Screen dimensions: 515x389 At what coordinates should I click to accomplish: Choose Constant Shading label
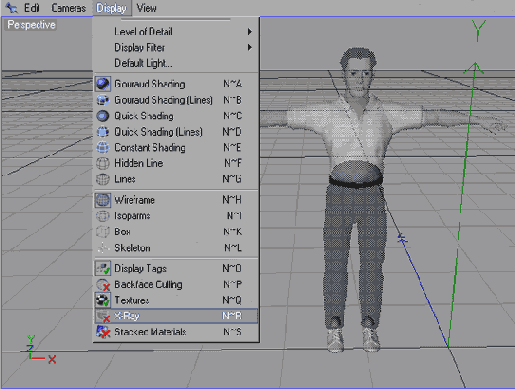click(x=150, y=147)
